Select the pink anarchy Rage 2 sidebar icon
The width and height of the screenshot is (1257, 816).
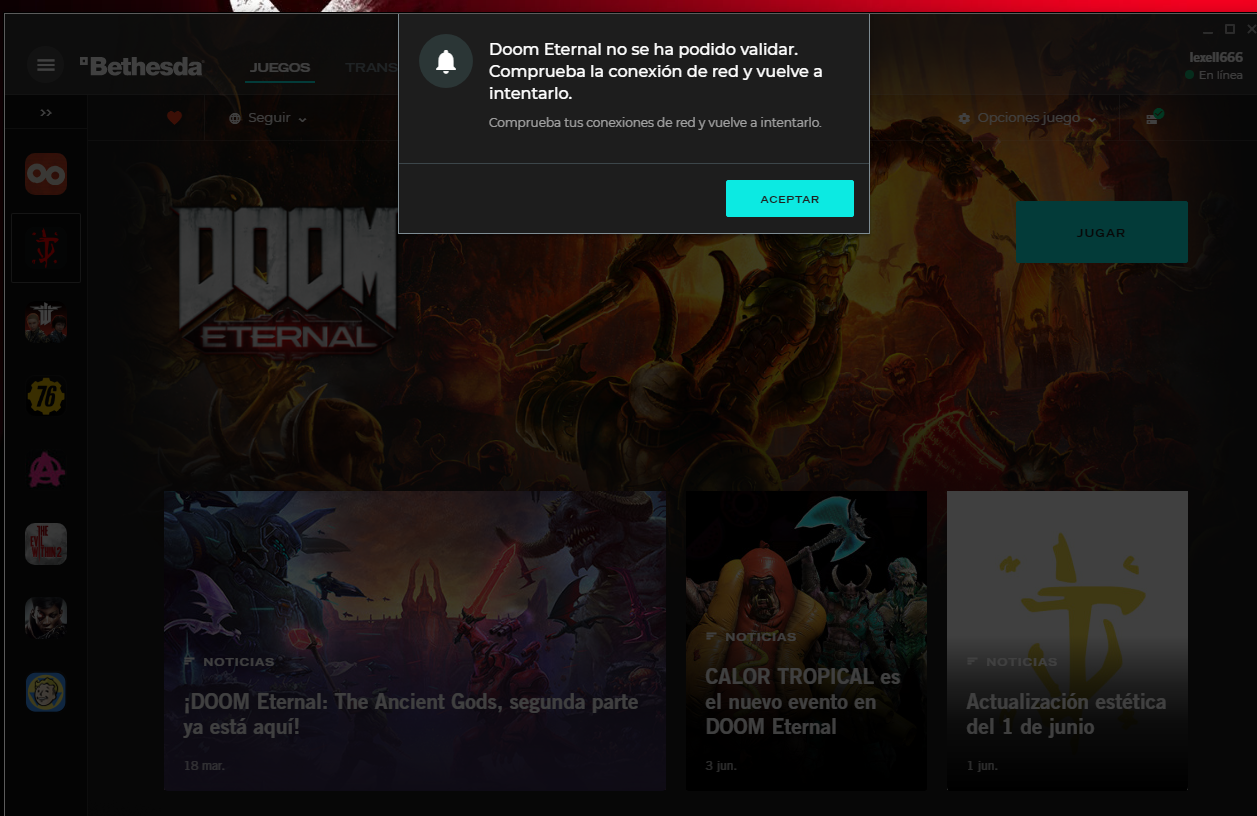click(46, 470)
